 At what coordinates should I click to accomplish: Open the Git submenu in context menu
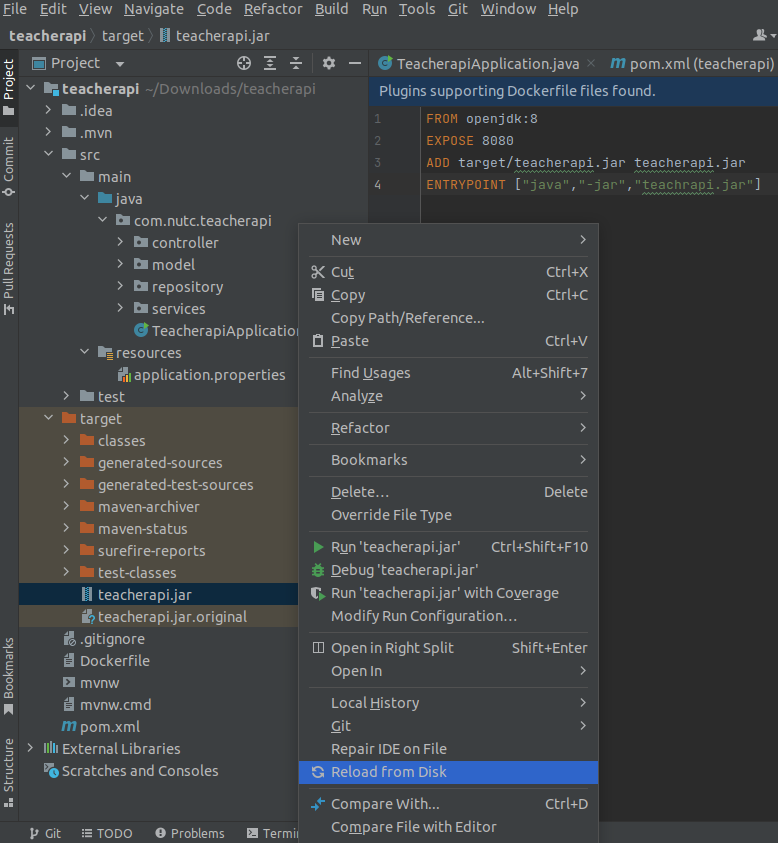point(448,726)
